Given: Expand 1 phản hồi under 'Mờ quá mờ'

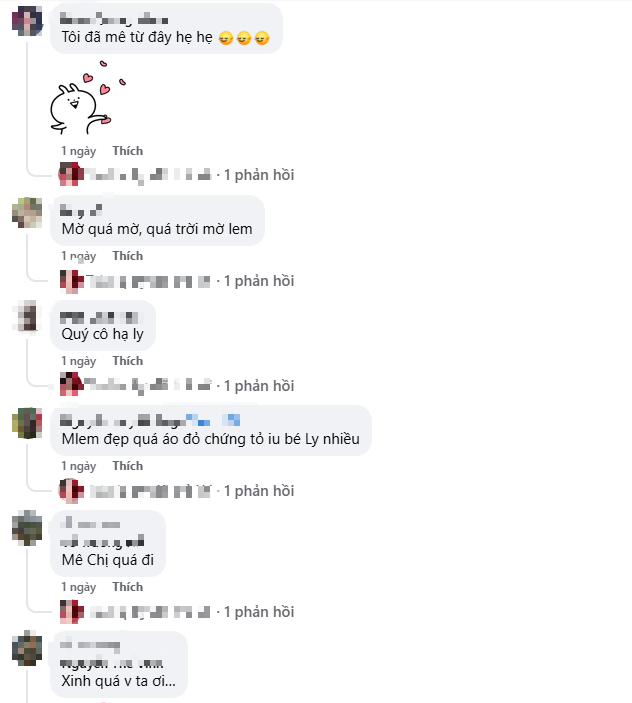Looking at the screenshot, I should point(259,281).
